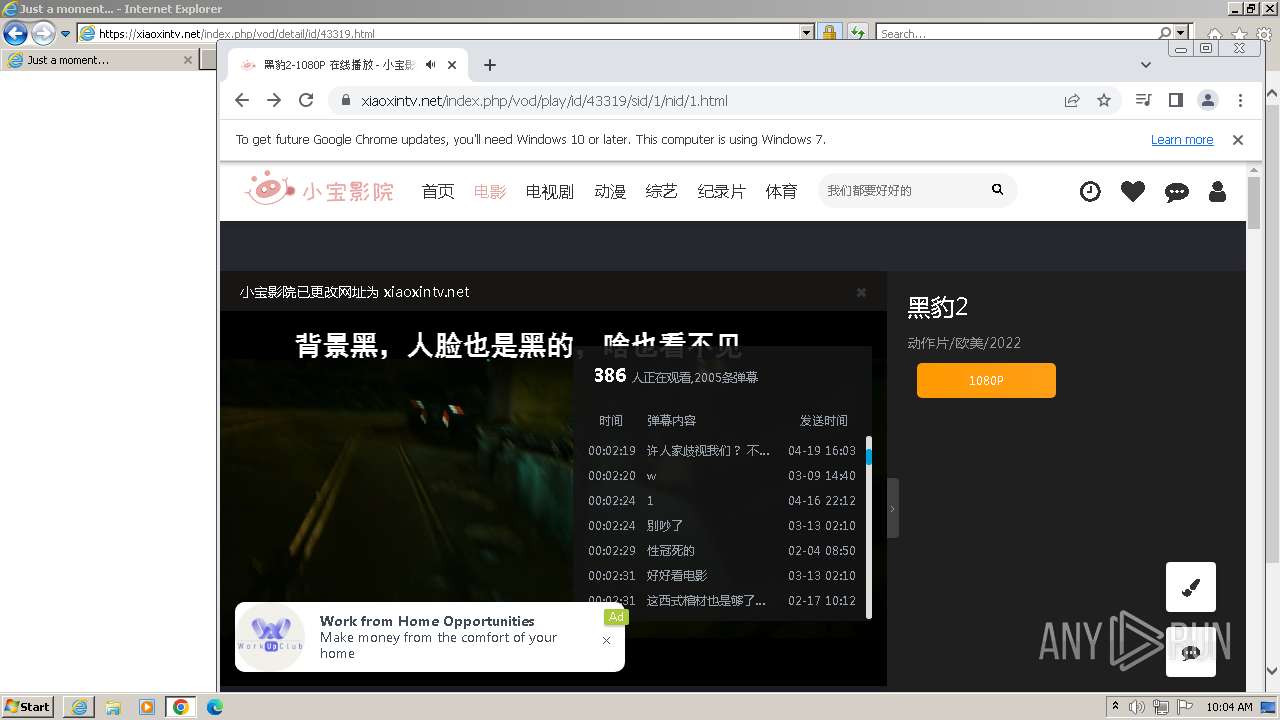The width and height of the screenshot is (1280, 720).
Task: Expand the Internet Explorer address bar dropdown
Action: click(x=807, y=33)
